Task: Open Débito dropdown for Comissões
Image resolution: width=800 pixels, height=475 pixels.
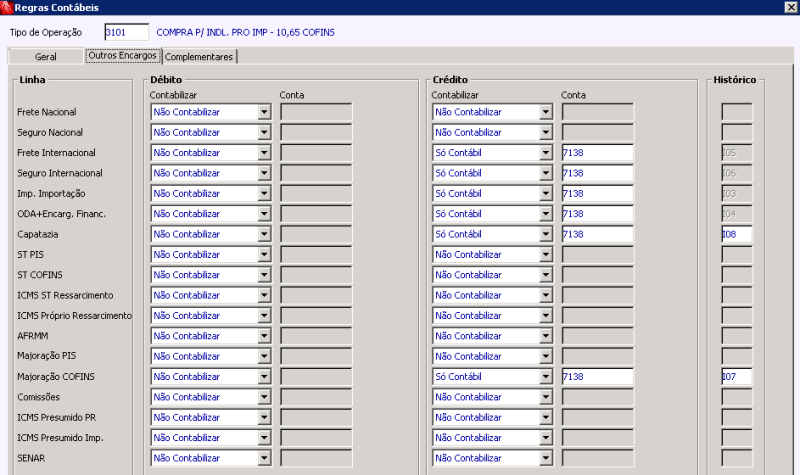Action: (264, 397)
